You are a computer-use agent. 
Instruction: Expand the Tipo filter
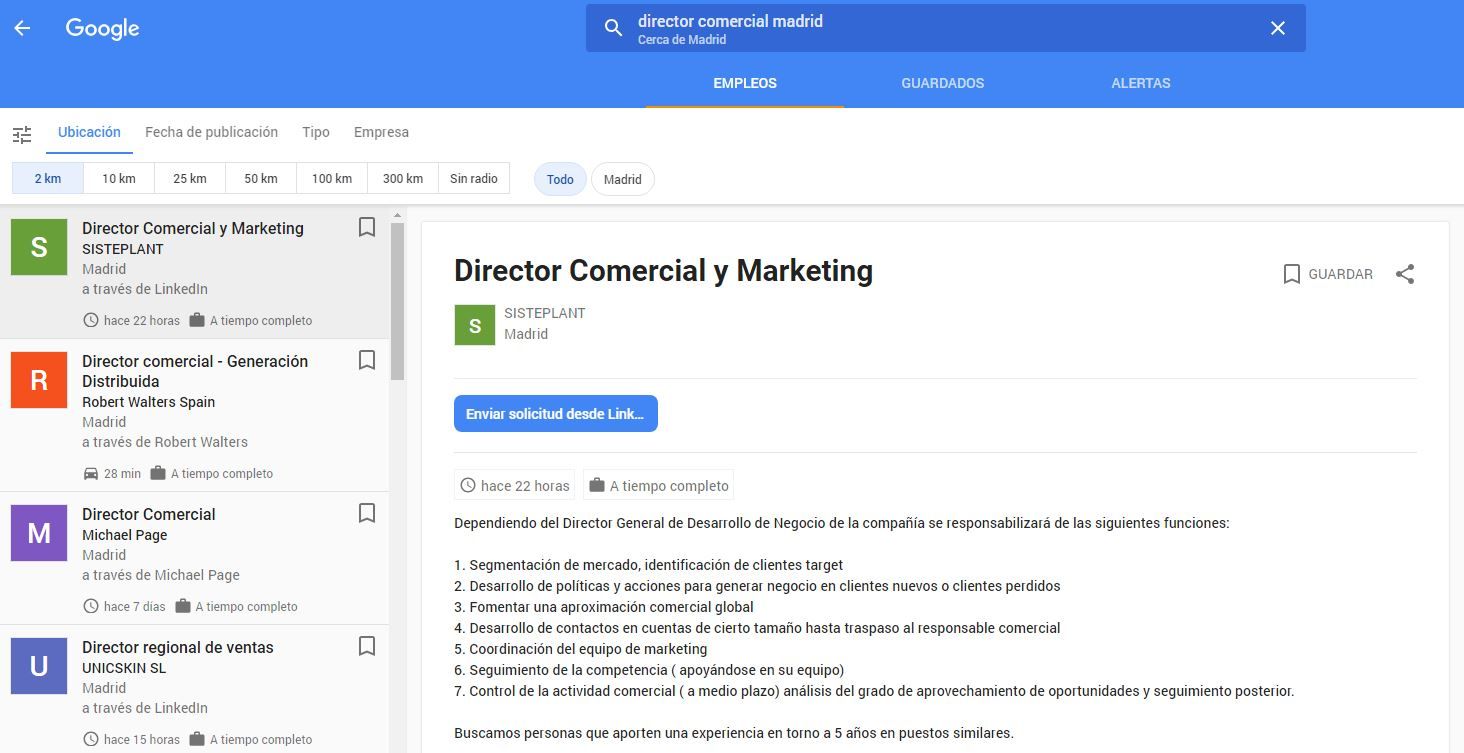(x=316, y=132)
